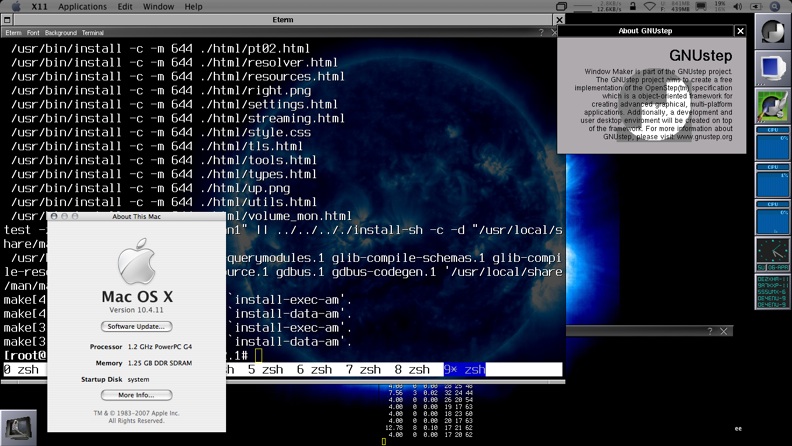792x446 pixels.
Task: Click question mark on lower background window
Action: tap(710, 331)
